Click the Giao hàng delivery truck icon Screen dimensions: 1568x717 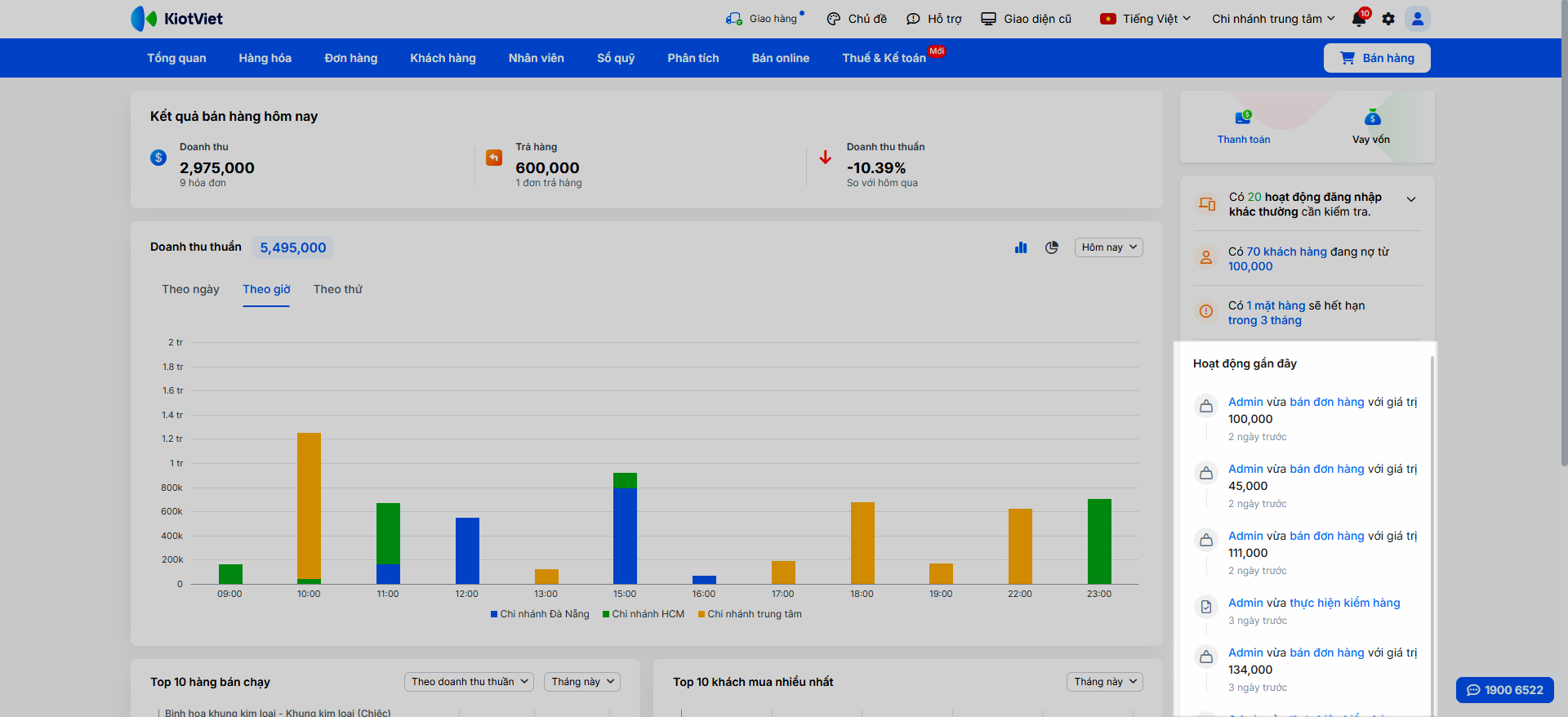point(733,19)
